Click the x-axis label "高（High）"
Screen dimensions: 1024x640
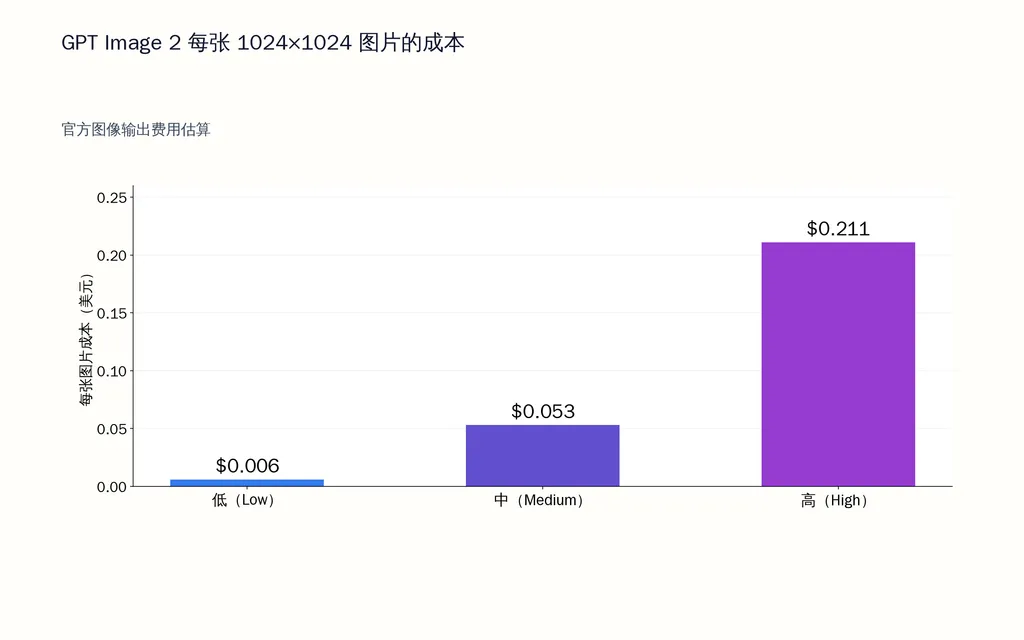pyautogui.click(x=835, y=500)
